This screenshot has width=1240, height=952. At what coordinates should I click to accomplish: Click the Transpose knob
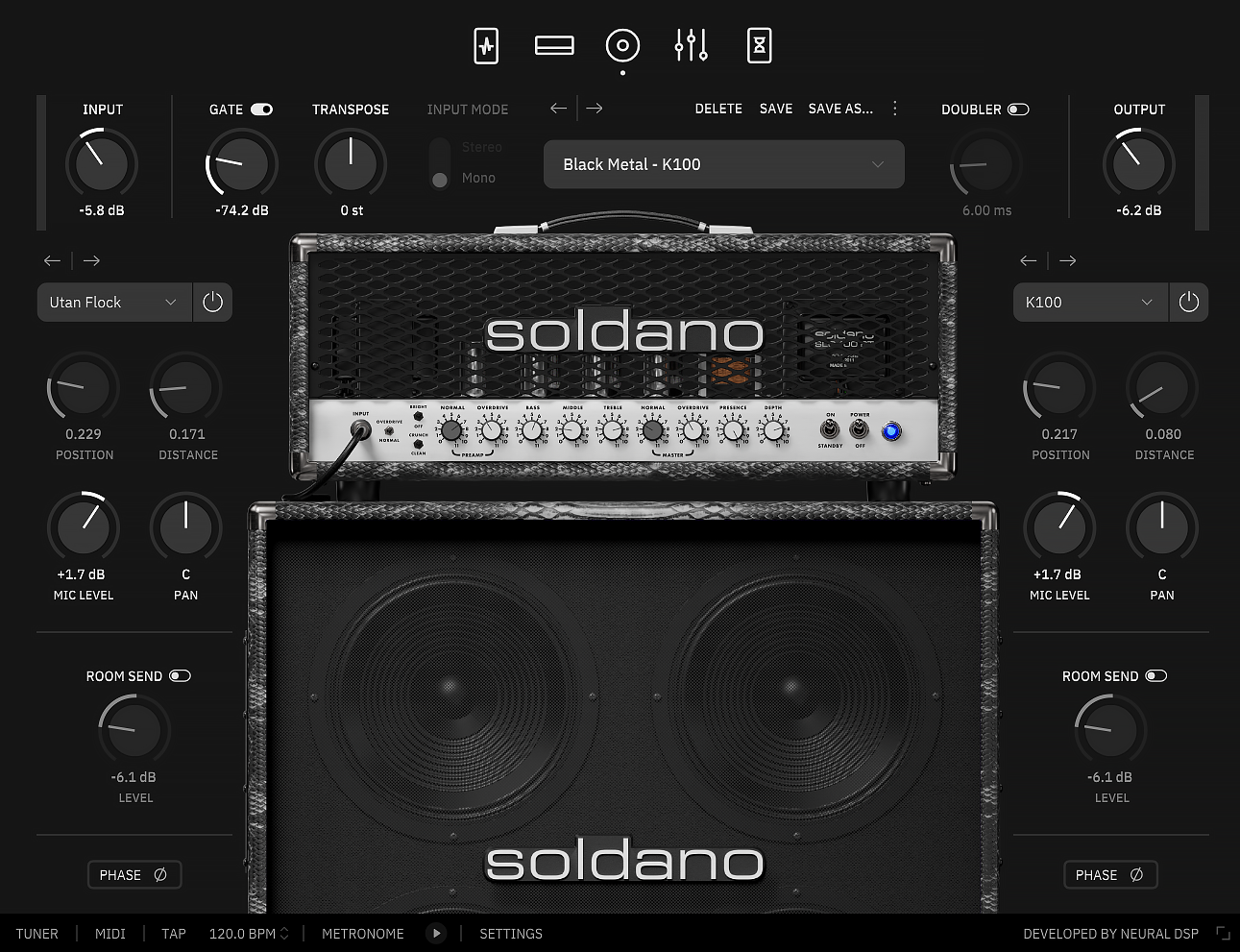click(x=351, y=163)
